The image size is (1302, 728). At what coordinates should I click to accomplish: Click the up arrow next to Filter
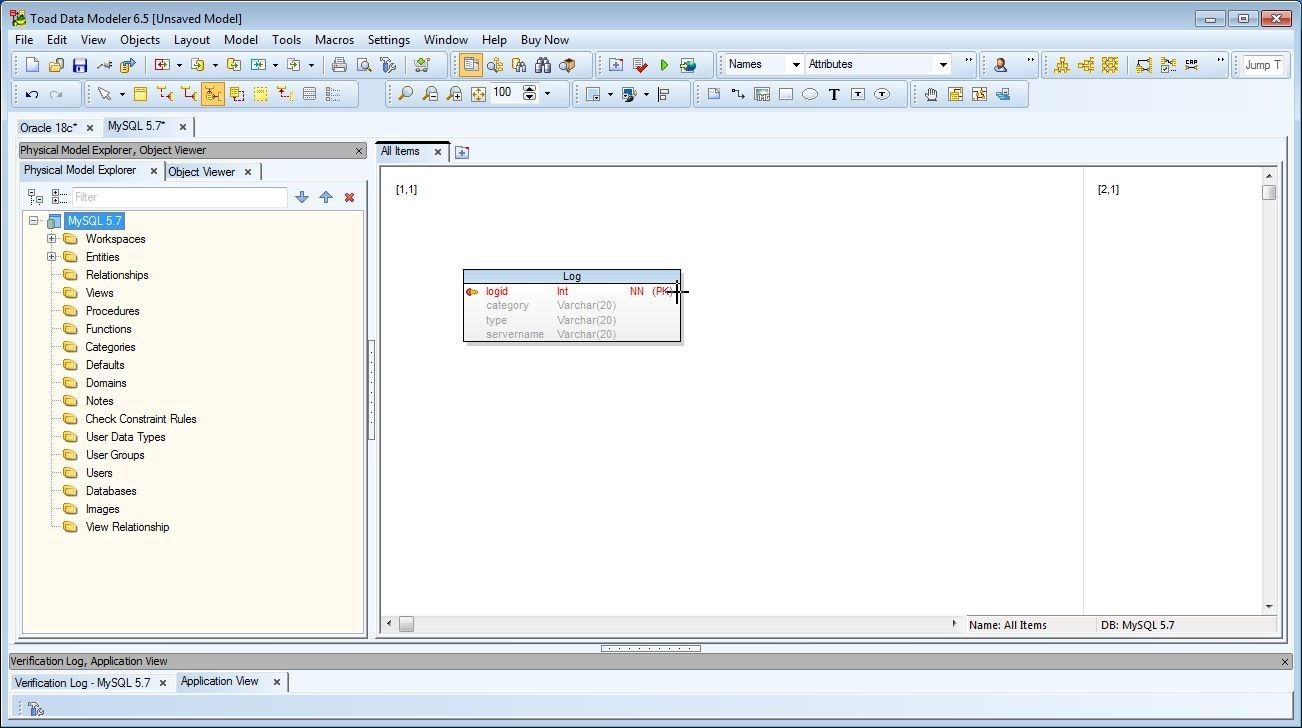326,197
